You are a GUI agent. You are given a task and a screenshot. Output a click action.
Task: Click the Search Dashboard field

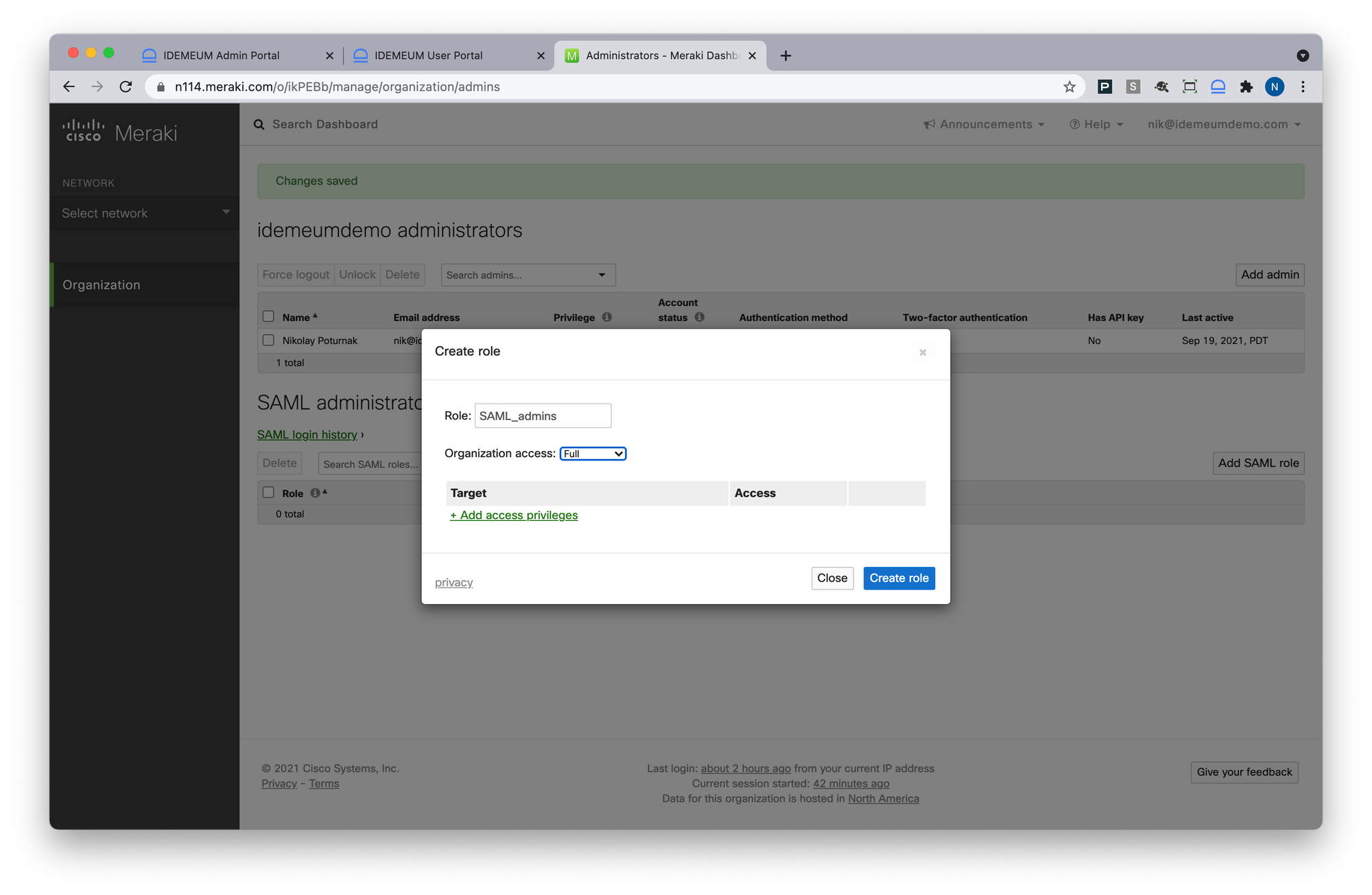coord(325,124)
